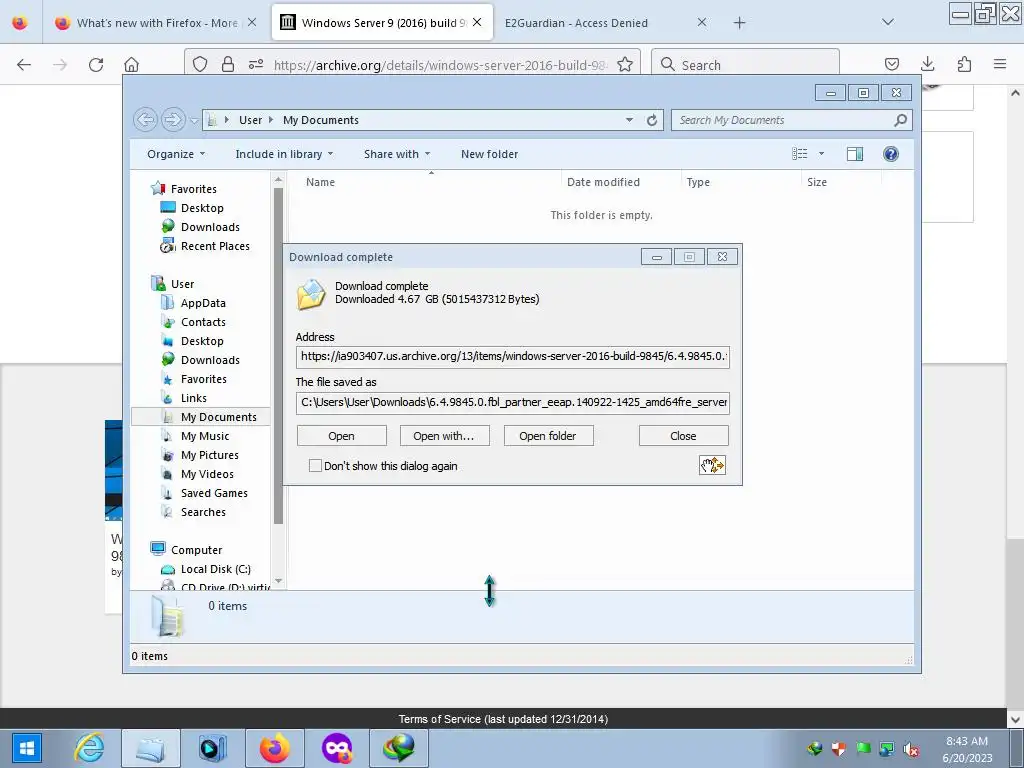Open Recent Places in the navigation pane
This screenshot has width=1024, height=768.
[x=215, y=246]
